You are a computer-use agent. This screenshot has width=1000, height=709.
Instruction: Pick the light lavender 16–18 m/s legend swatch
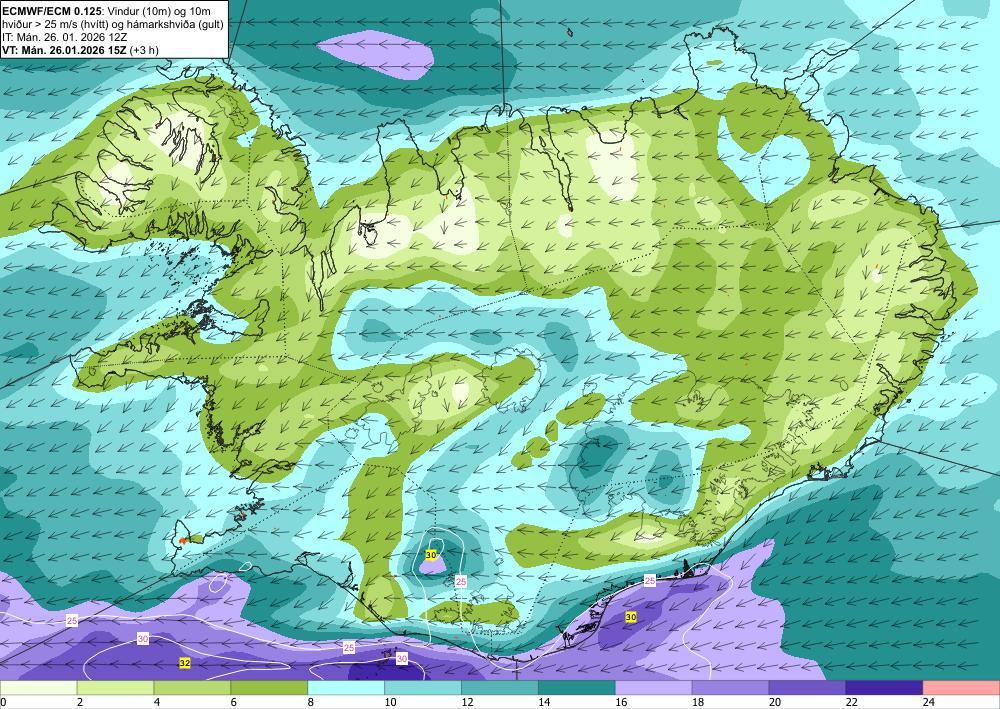654,687
